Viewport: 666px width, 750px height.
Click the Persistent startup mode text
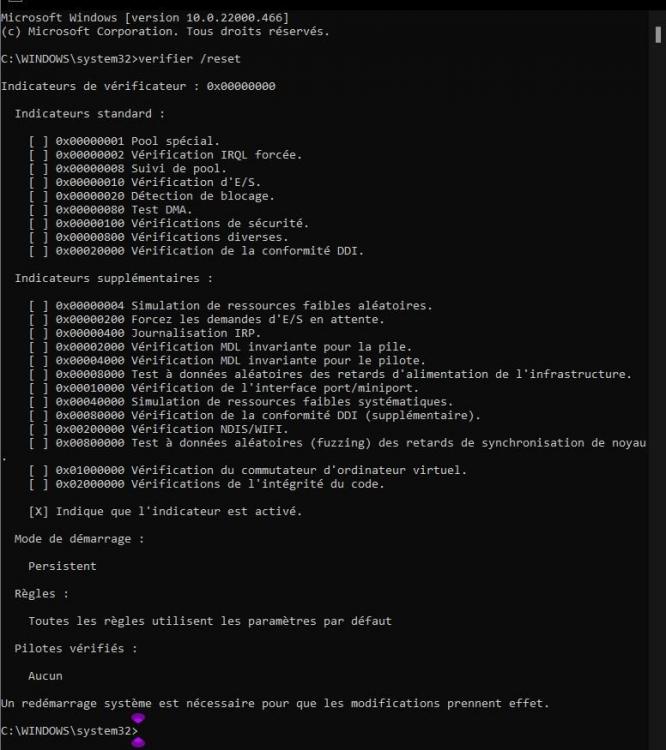click(62, 566)
